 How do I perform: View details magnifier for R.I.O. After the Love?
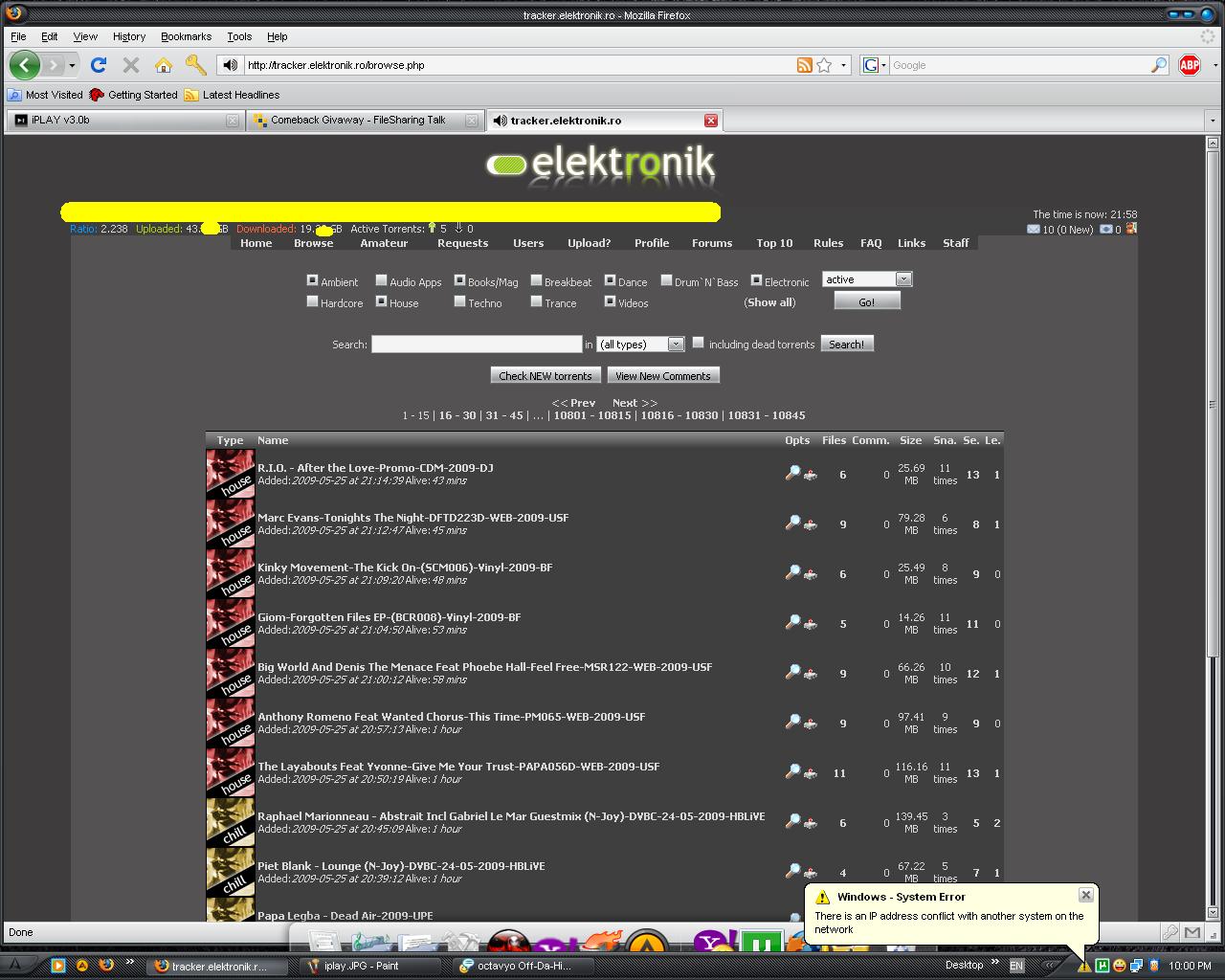pyautogui.click(x=792, y=473)
